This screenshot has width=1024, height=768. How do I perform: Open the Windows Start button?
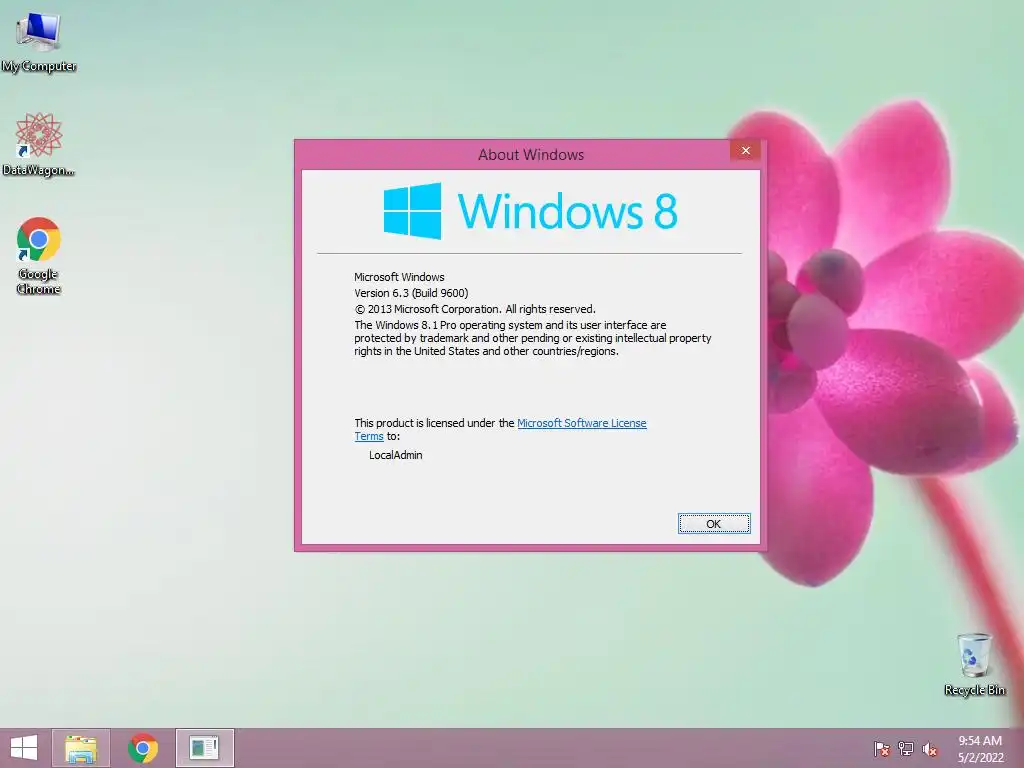pyautogui.click(x=24, y=748)
